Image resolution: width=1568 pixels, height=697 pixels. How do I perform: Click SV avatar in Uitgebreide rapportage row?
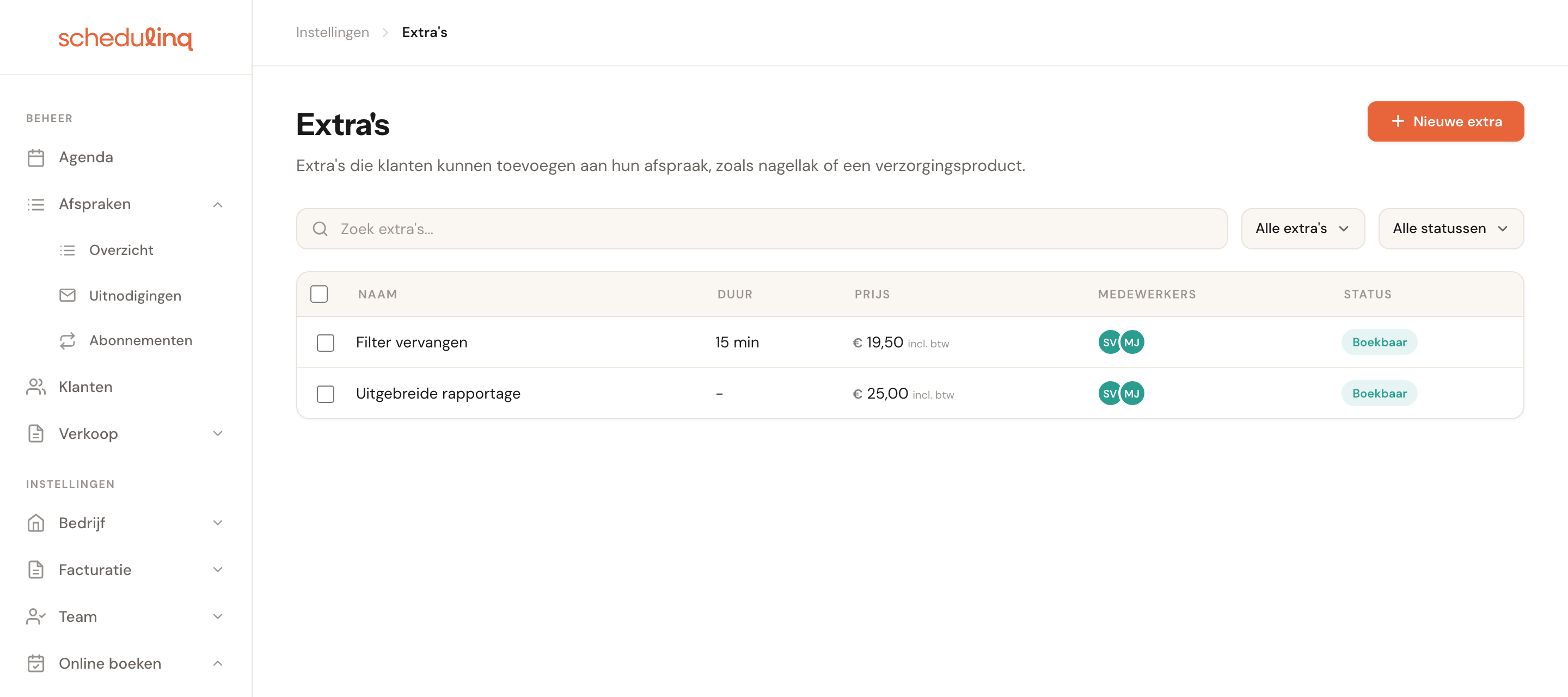pos(1110,393)
